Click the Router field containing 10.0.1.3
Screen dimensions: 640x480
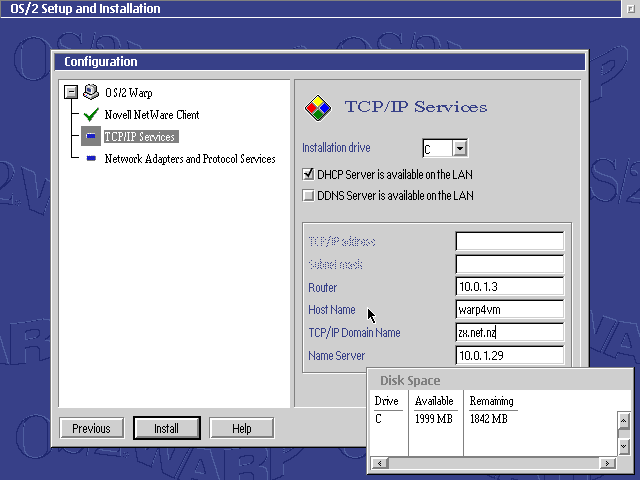509,287
